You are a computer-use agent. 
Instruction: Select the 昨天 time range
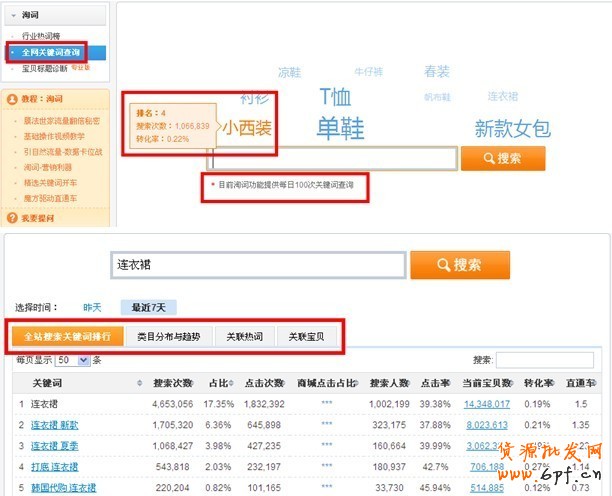coord(92,307)
